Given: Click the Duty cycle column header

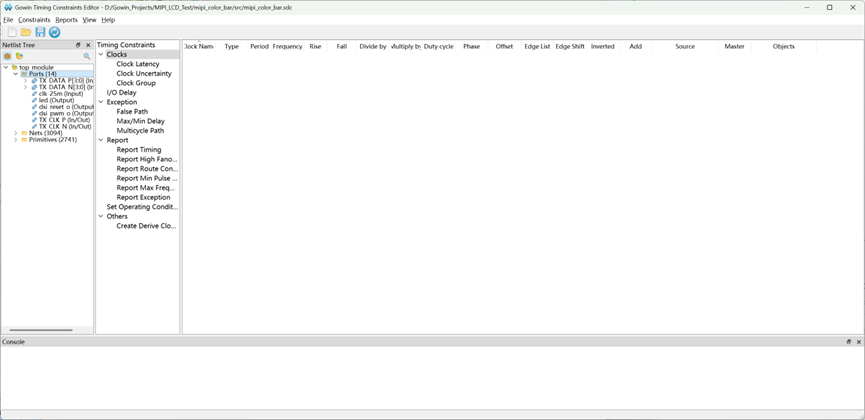Looking at the screenshot, I should point(439,46).
